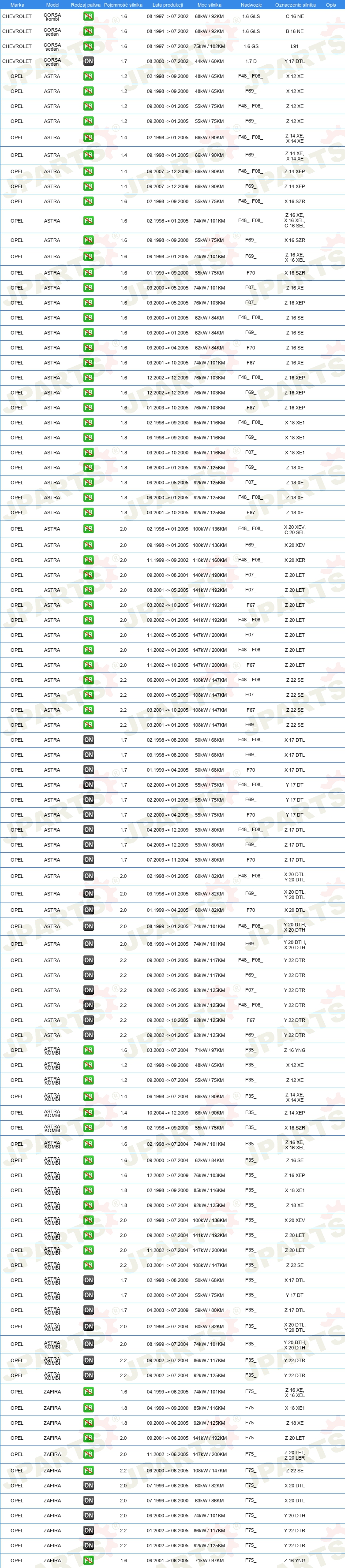Click diesel ON icon in Zafira Y 20 DTH row
The image size is (345, 1568).
pyautogui.click(x=88, y=1516)
